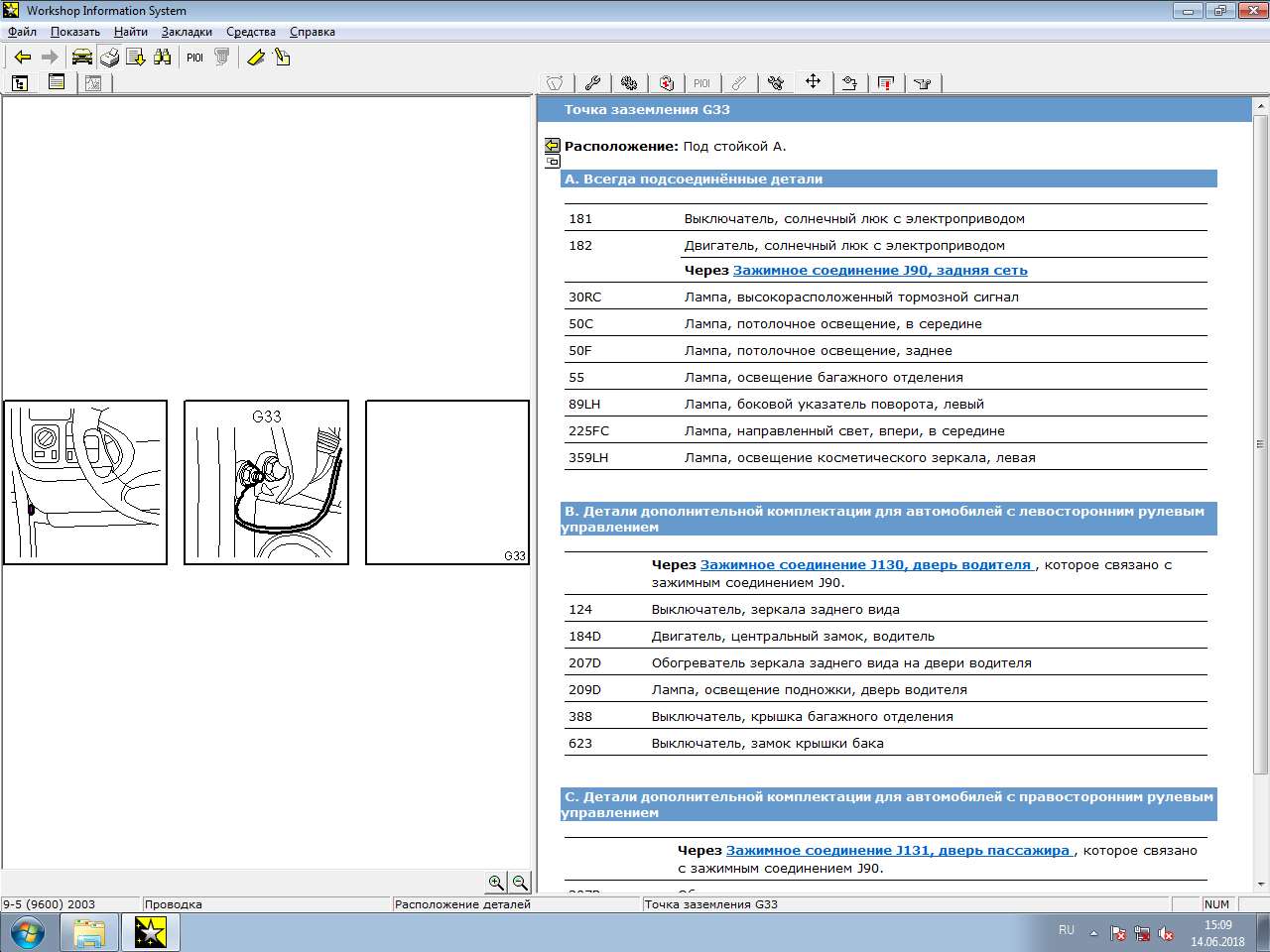The width and height of the screenshot is (1270, 952).
Task: Select the dashboard location thumbnail image
Action: (85, 483)
